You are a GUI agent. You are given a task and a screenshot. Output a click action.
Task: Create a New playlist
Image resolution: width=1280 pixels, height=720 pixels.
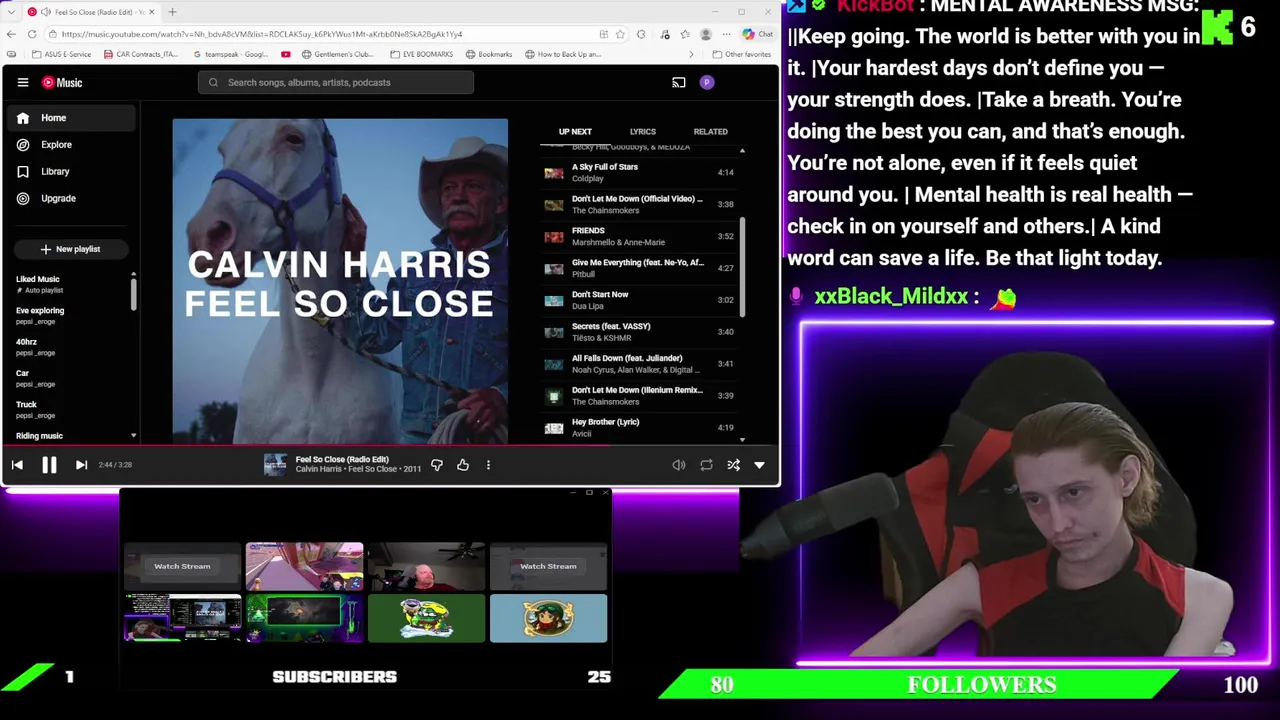[70, 249]
